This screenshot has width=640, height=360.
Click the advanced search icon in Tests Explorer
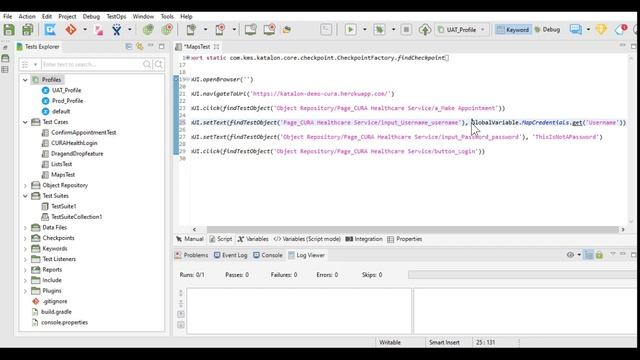pyautogui.click(x=159, y=64)
